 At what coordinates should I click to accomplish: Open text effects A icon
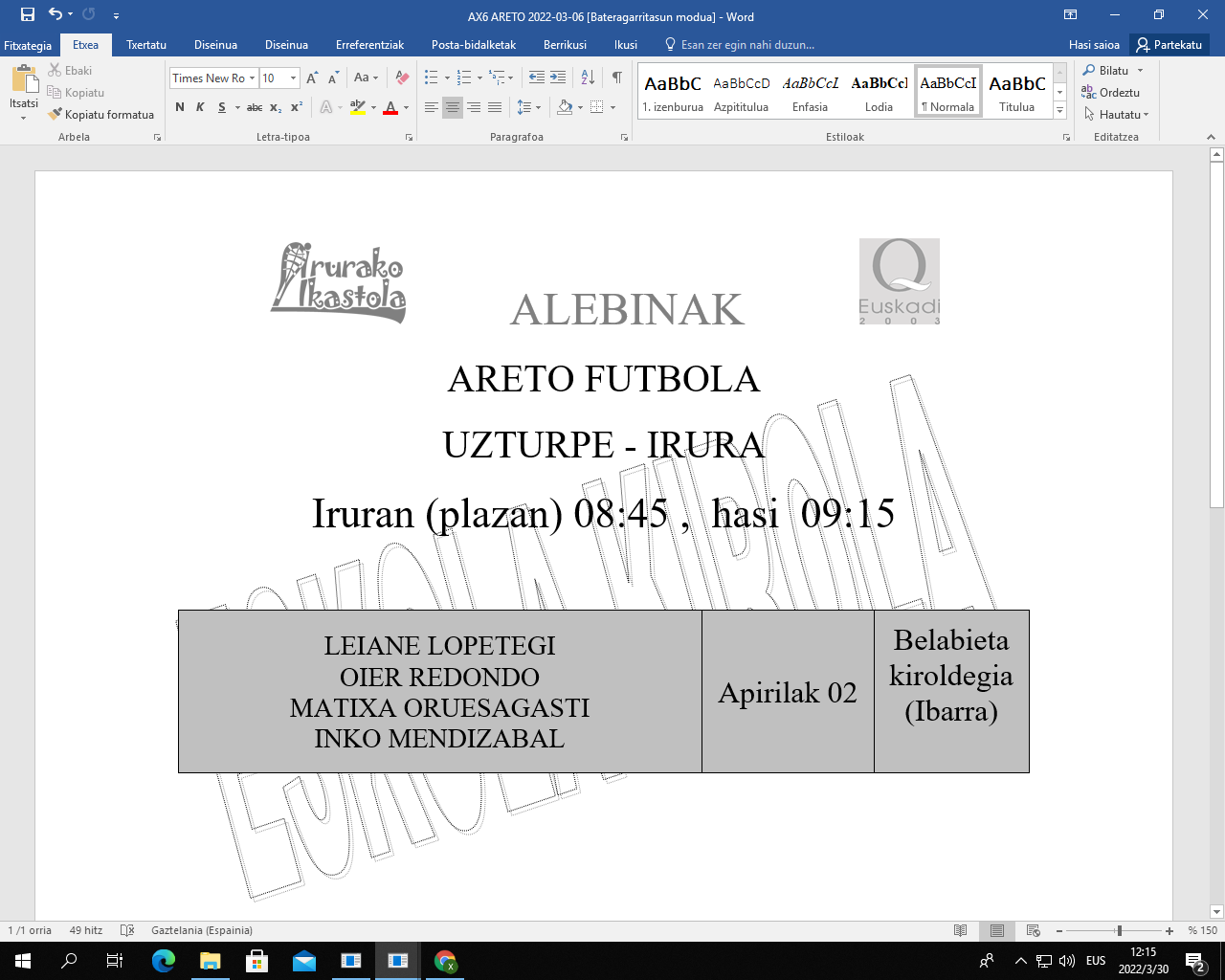point(326,107)
